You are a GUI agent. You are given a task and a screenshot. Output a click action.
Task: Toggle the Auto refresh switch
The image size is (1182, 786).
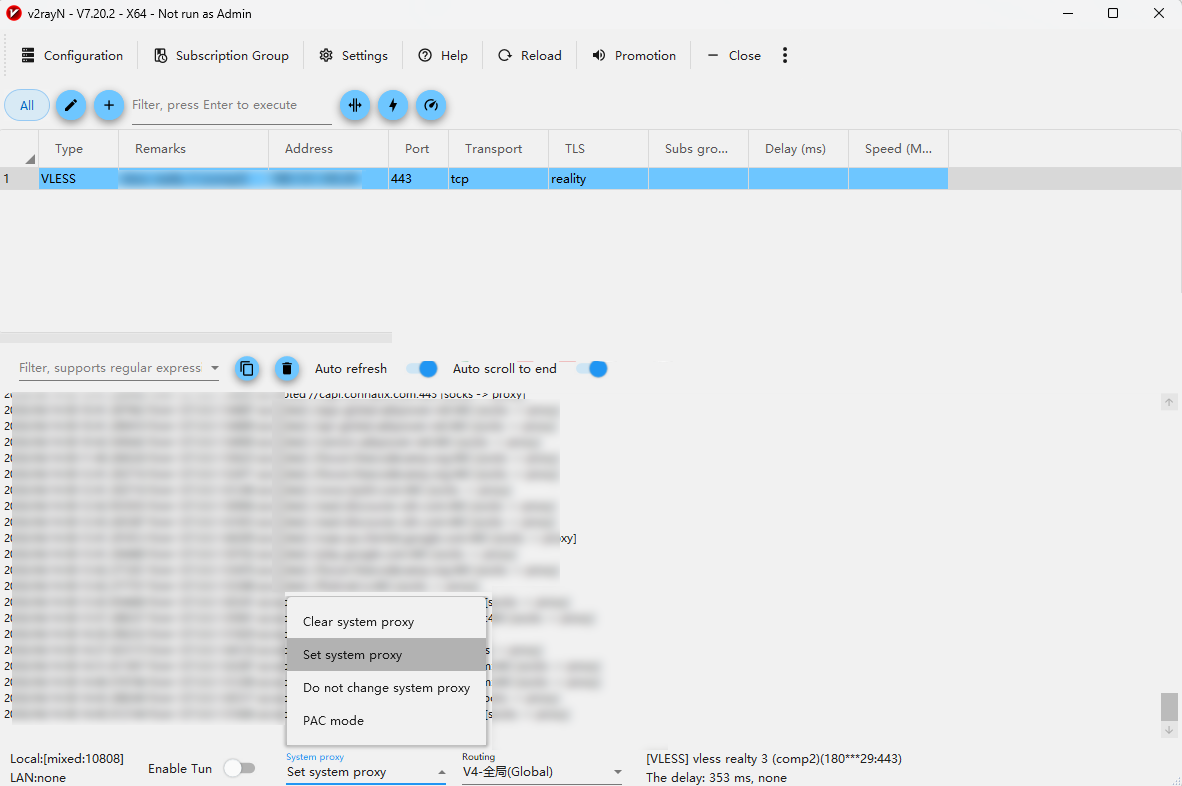(421, 369)
